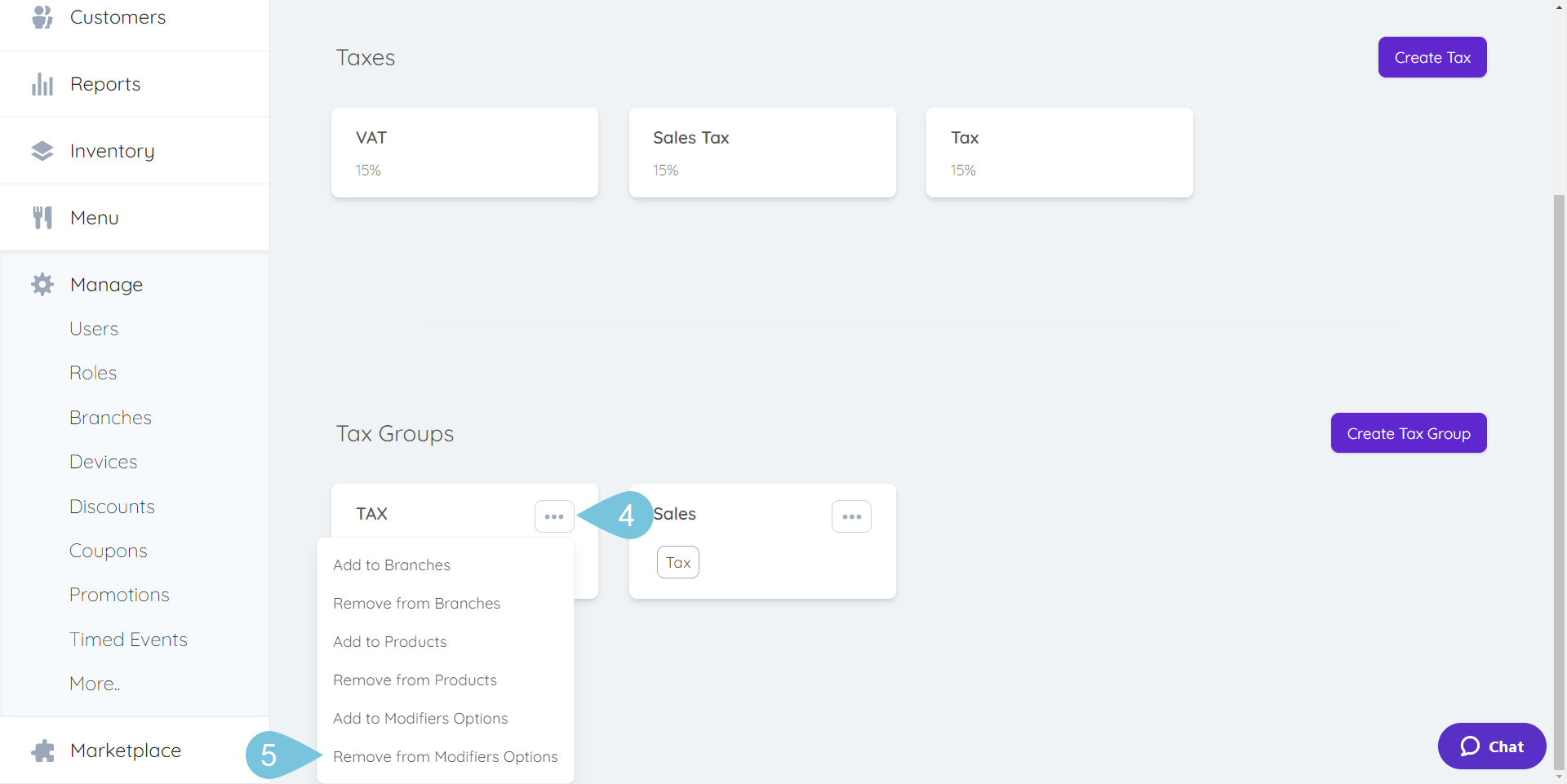Screen dimensions: 1567x784
Task: Click the Manage gear icon
Action: click(42, 285)
